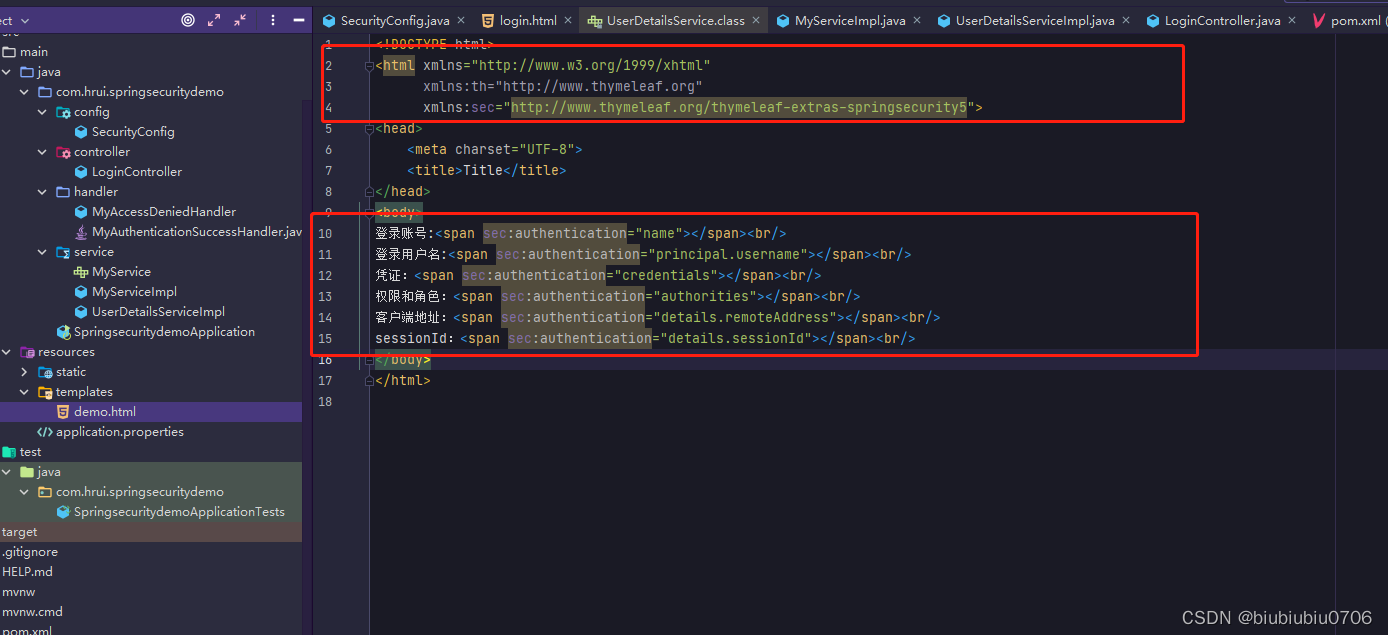Open project panel options three-dot menu
The height and width of the screenshot is (635, 1388).
pos(273,20)
